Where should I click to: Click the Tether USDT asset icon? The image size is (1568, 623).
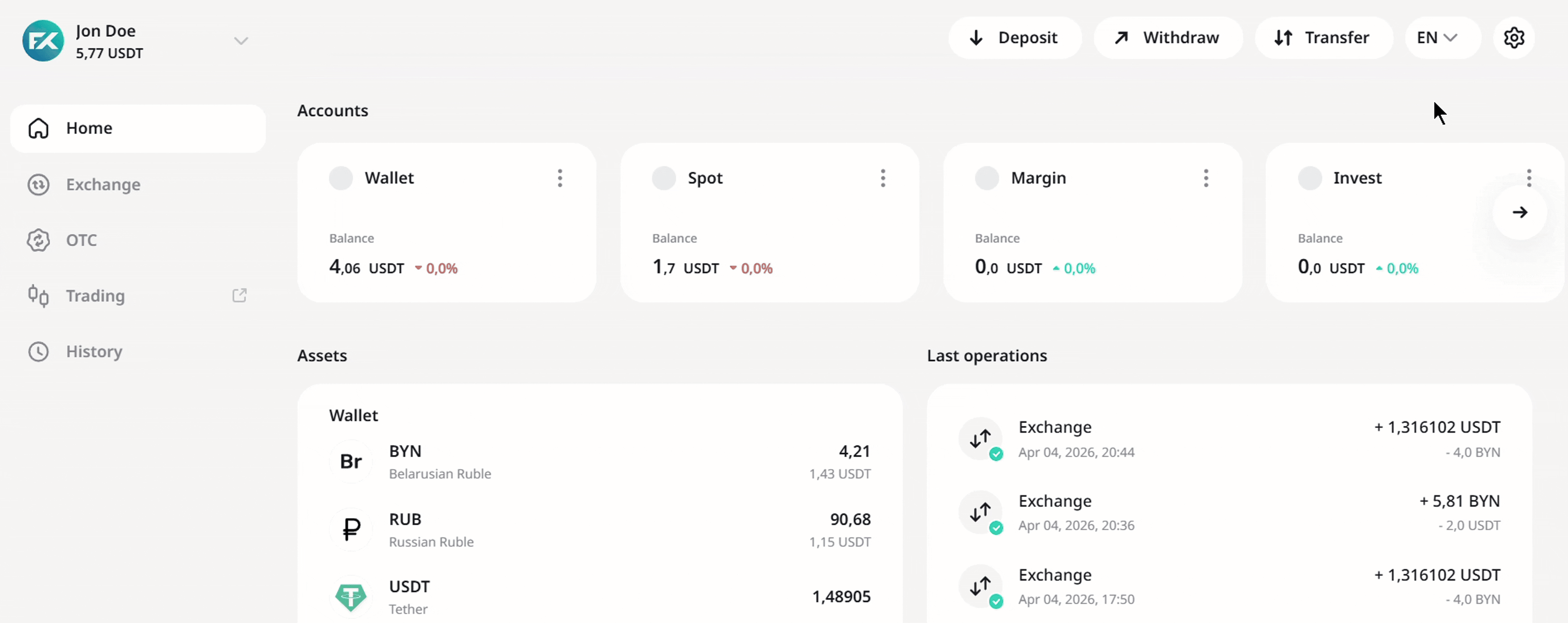[351, 597]
